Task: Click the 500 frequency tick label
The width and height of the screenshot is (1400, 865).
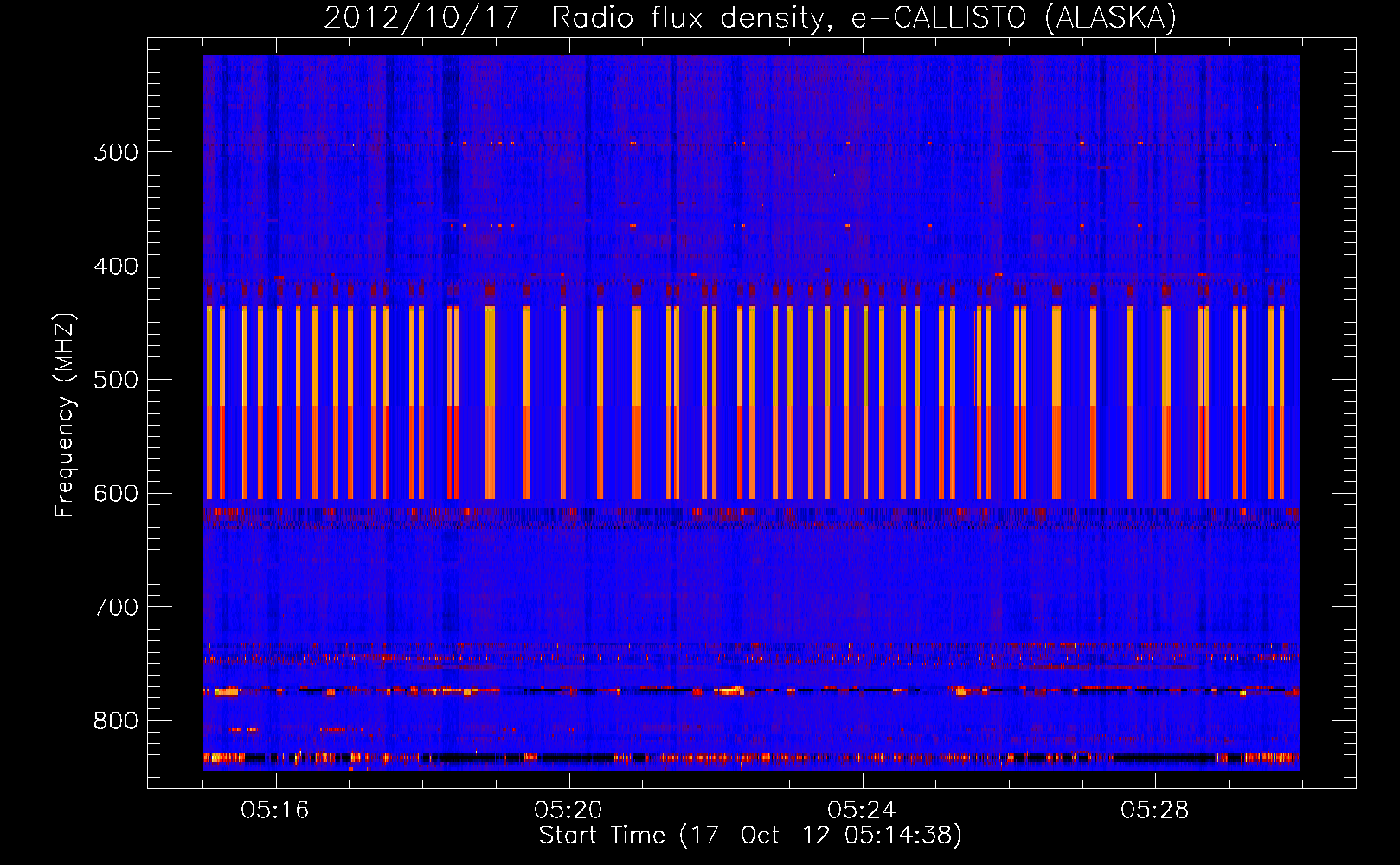Action: click(x=116, y=380)
